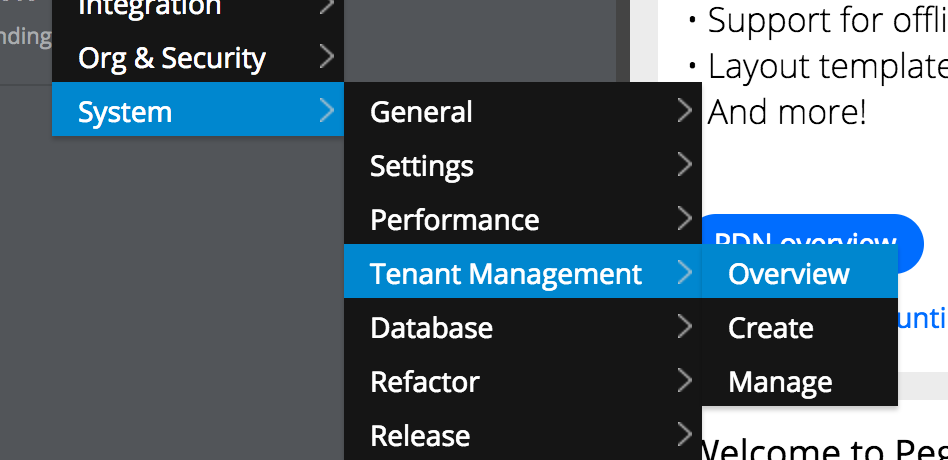The height and width of the screenshot is (460, 948).
Task: Expand the General submenu
Action: pos(523,109)
